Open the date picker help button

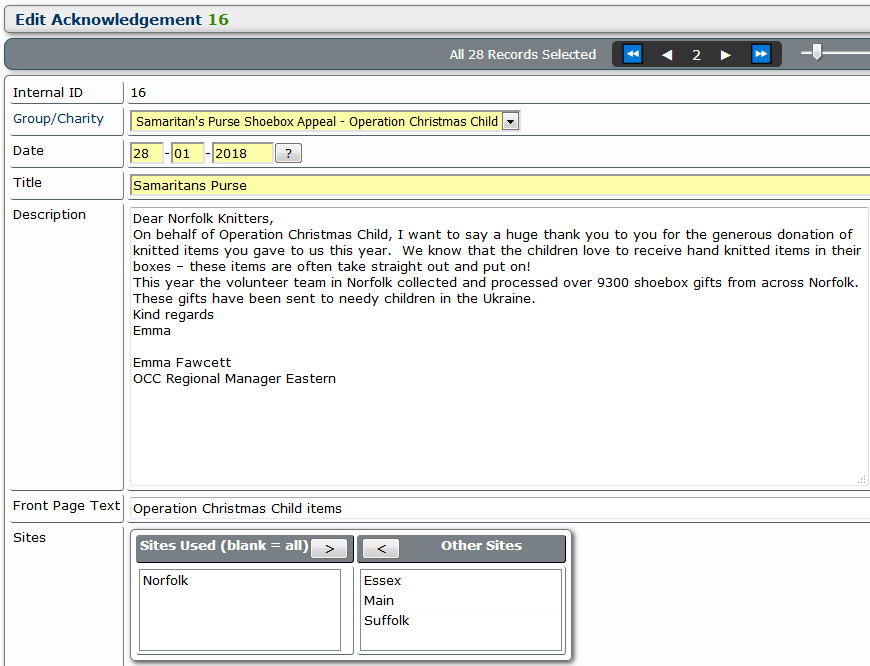pyautogui.click(x=289, y=153)
